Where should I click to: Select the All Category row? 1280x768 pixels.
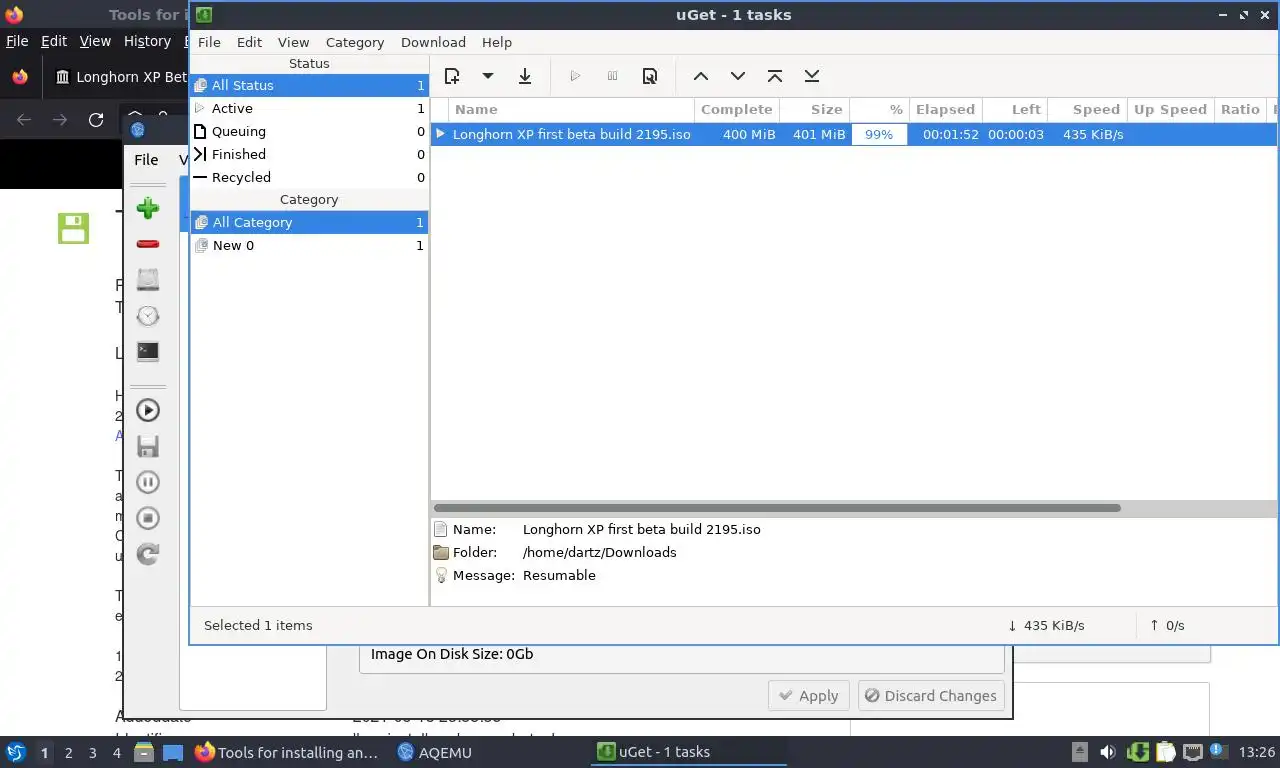309,222
